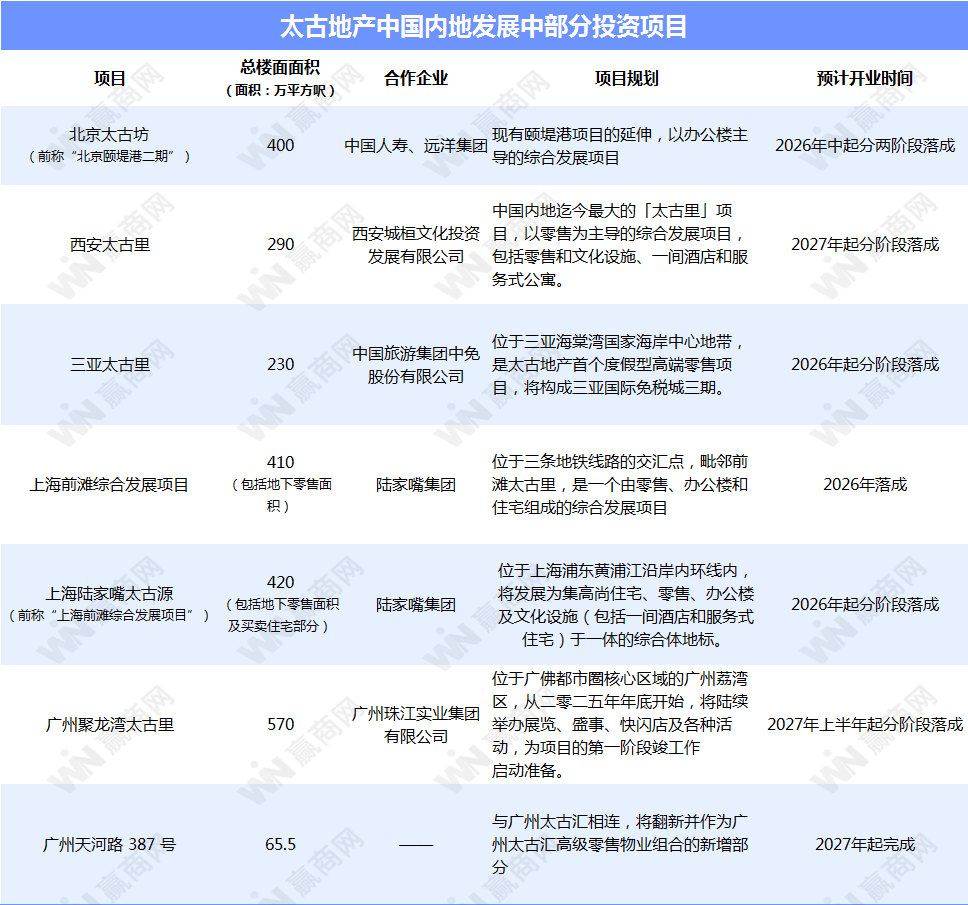Image resolution: width=968 pixels, height=905 pixels.
Task: Click the 2027年起分阶段落成 date for 西安太古里
Action: click(864, 242)
